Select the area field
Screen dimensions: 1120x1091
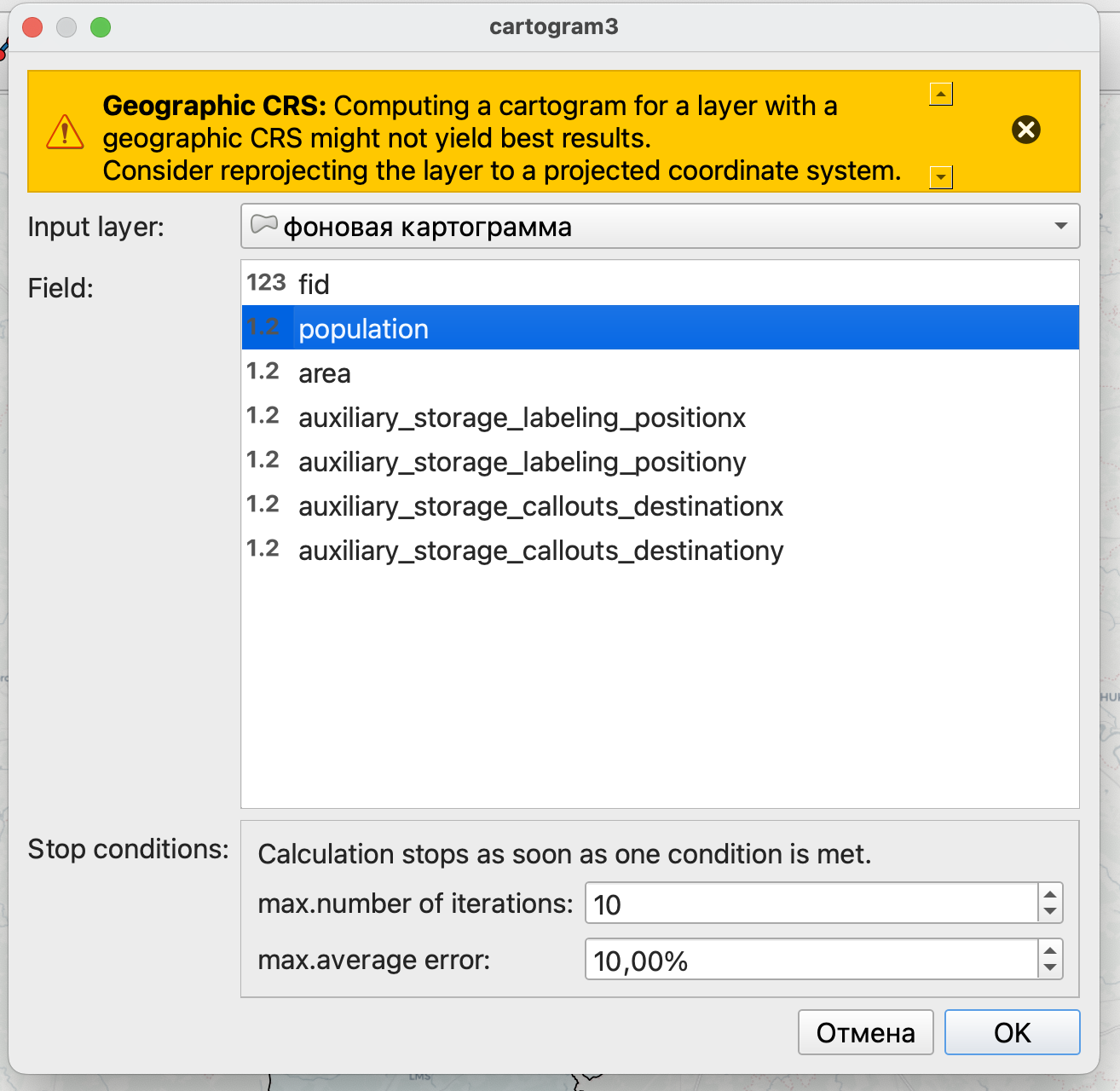324,373
